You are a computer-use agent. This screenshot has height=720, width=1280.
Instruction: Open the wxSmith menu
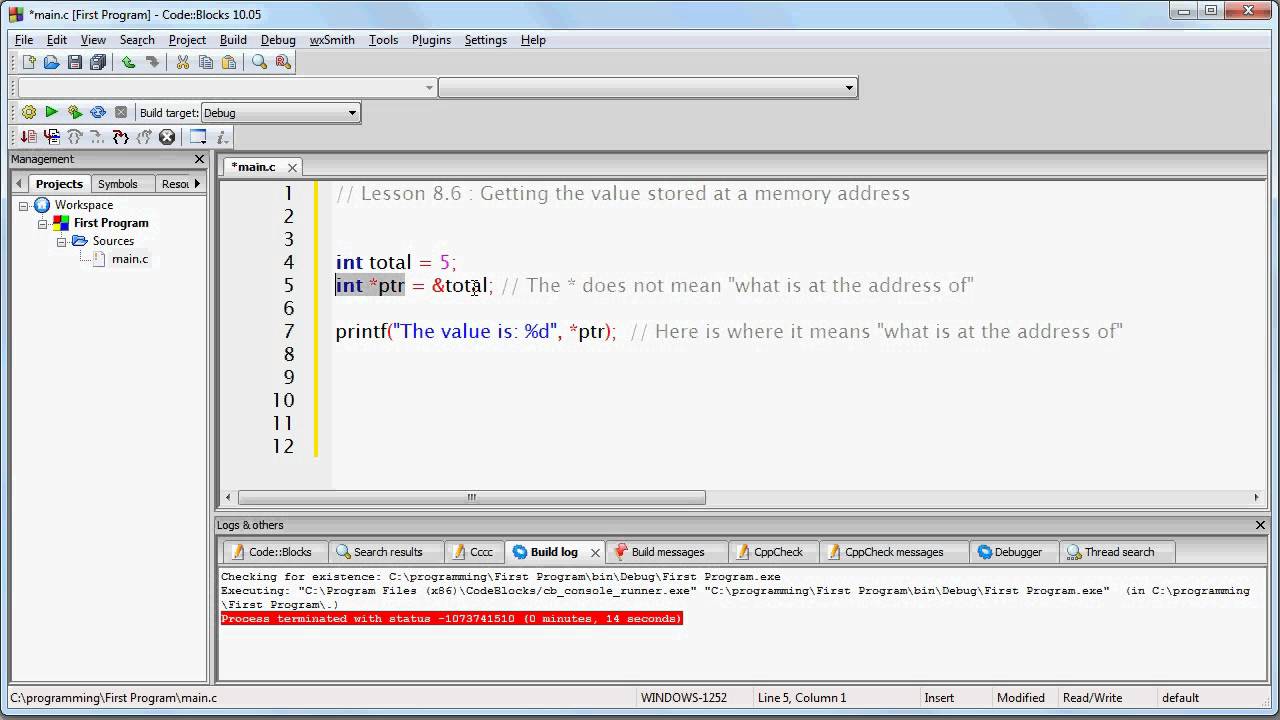point(332,40)
